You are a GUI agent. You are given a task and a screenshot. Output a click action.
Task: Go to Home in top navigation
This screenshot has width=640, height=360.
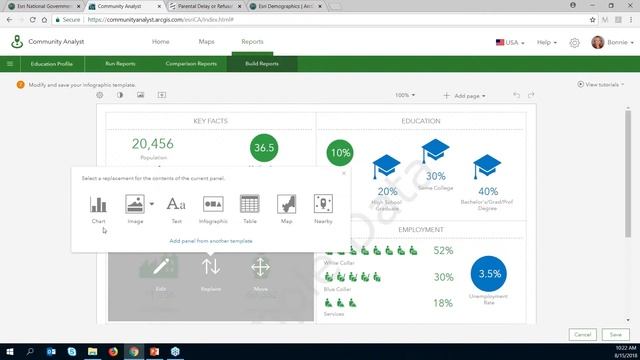(161, 42)
